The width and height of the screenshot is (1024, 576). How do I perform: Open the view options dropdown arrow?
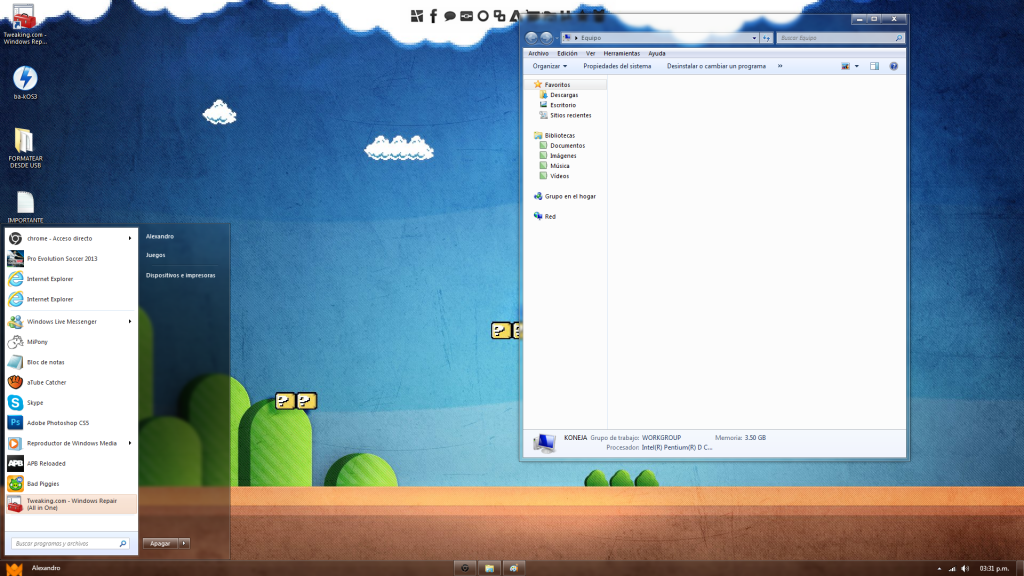(x=856, y=66)
